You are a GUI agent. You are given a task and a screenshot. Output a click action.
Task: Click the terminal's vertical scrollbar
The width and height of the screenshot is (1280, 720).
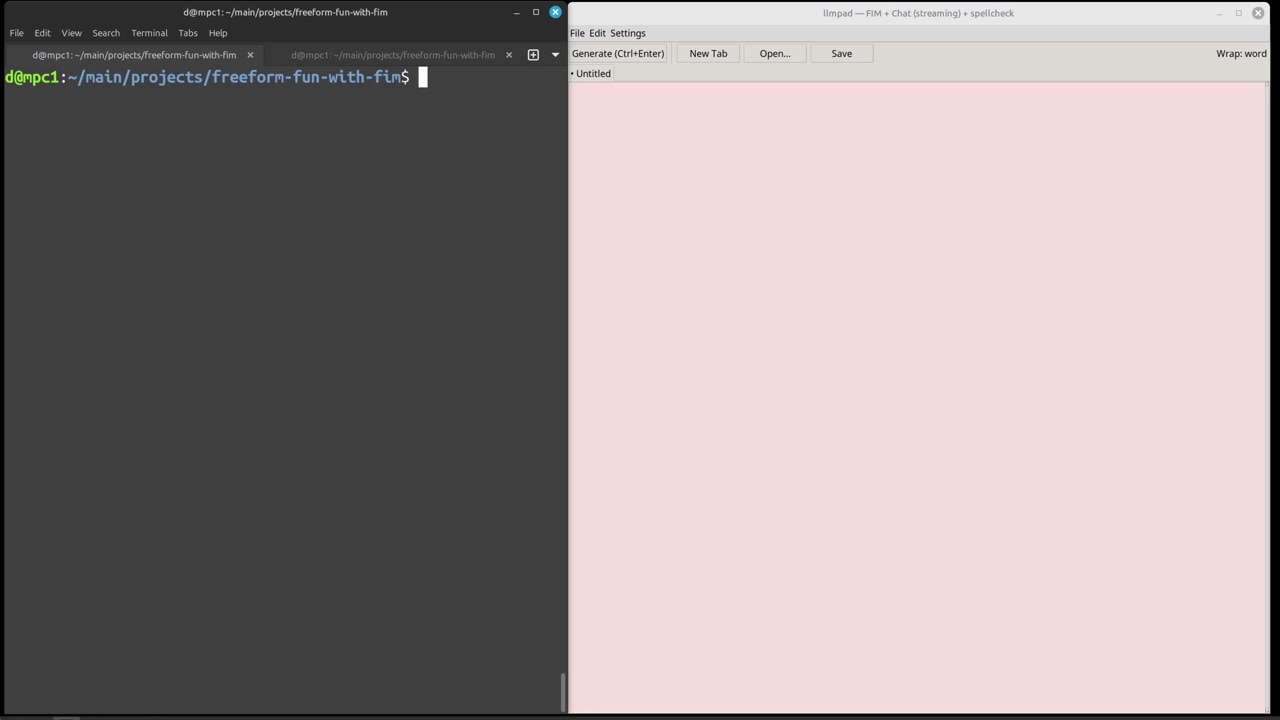tap(563, 690)
